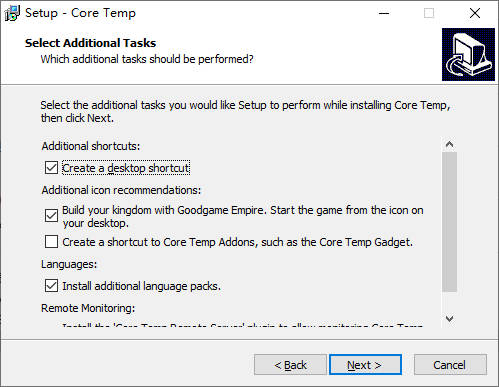This screenshot has height=387, width=499.
Task: Click the Setup installer icon in title bar
Action: [x=12, y=13]
